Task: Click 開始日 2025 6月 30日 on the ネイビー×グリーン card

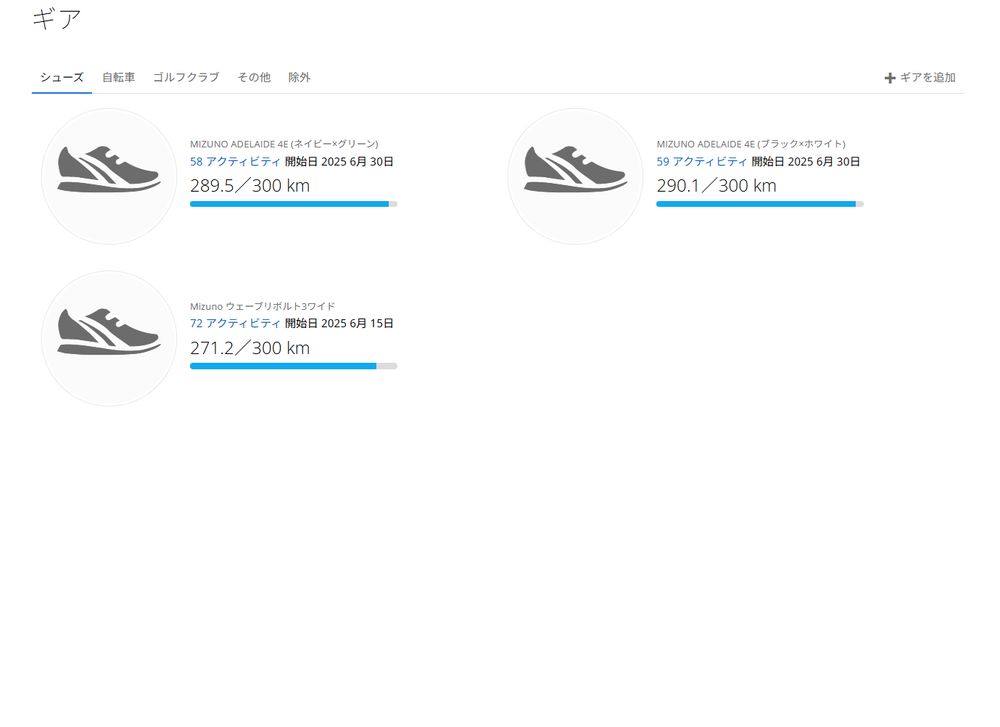Action: click(x=339, y=162)
